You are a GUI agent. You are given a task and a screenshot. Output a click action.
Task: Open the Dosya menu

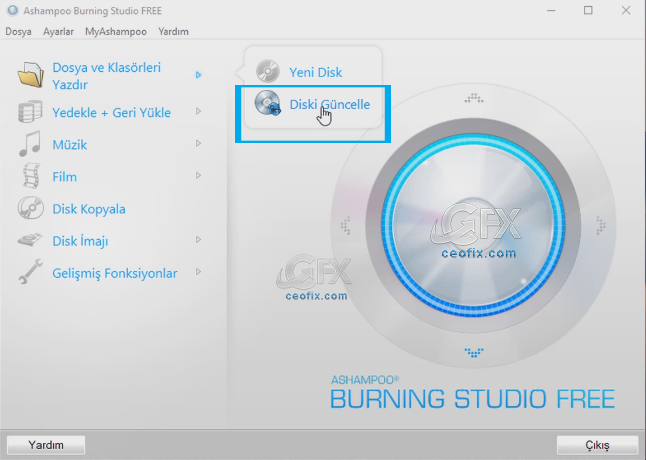pos(18,32)
